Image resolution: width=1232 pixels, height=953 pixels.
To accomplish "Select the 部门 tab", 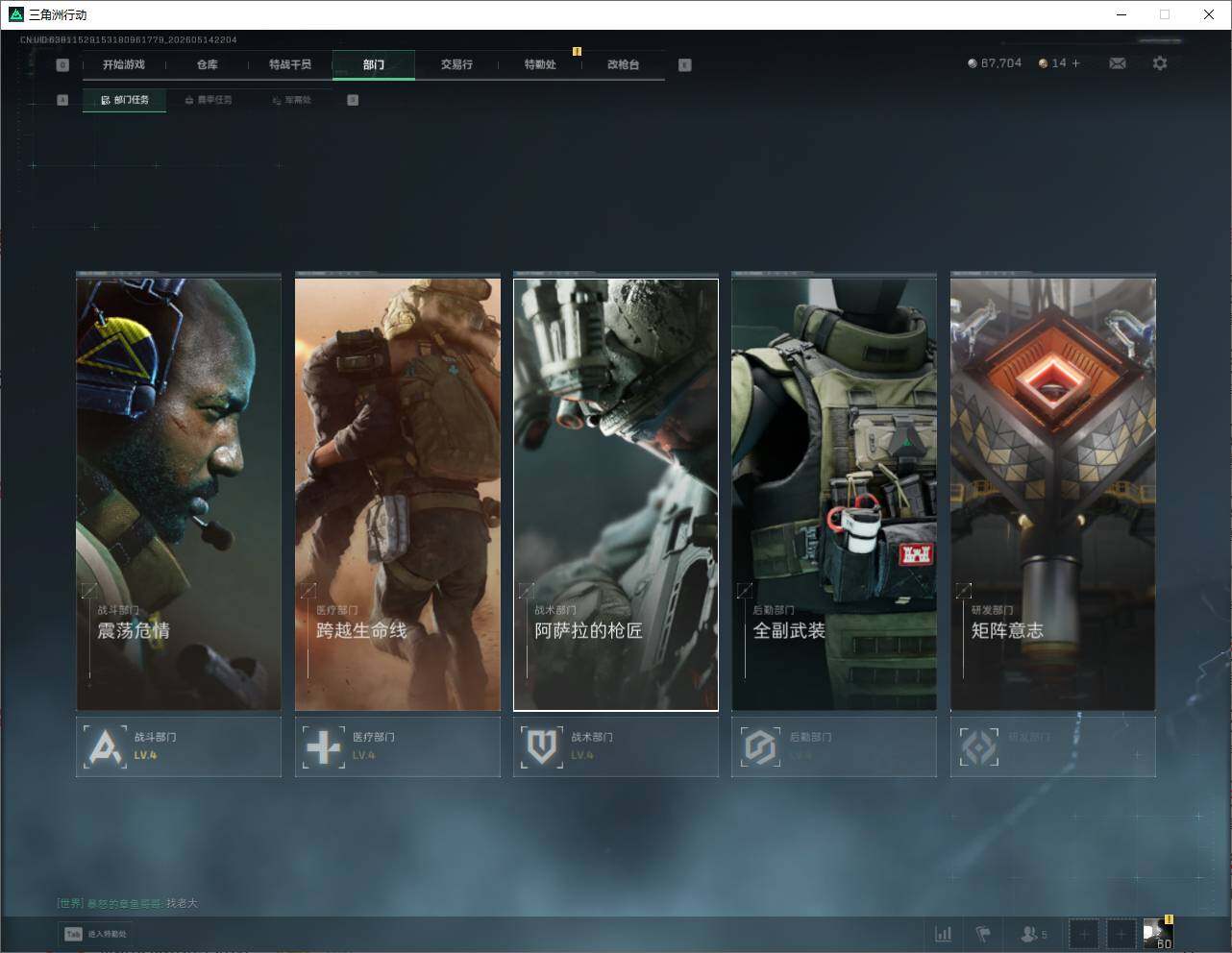I will click(x=374, y=64).
